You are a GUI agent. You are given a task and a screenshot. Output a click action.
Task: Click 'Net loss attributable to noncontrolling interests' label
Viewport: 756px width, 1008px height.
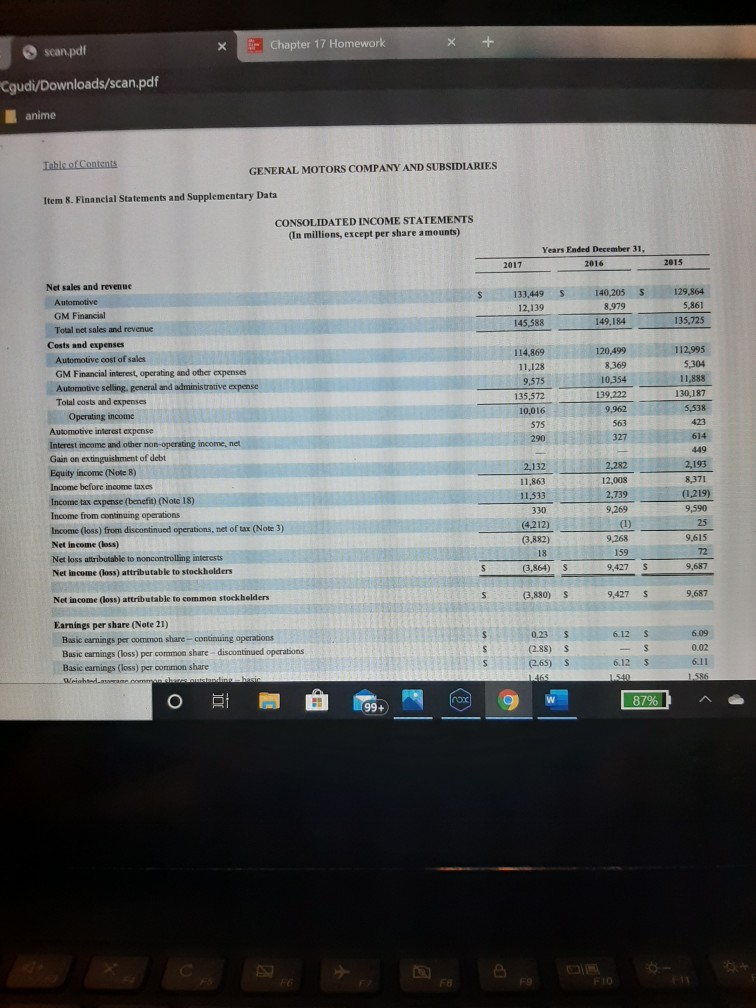(138, 558)
